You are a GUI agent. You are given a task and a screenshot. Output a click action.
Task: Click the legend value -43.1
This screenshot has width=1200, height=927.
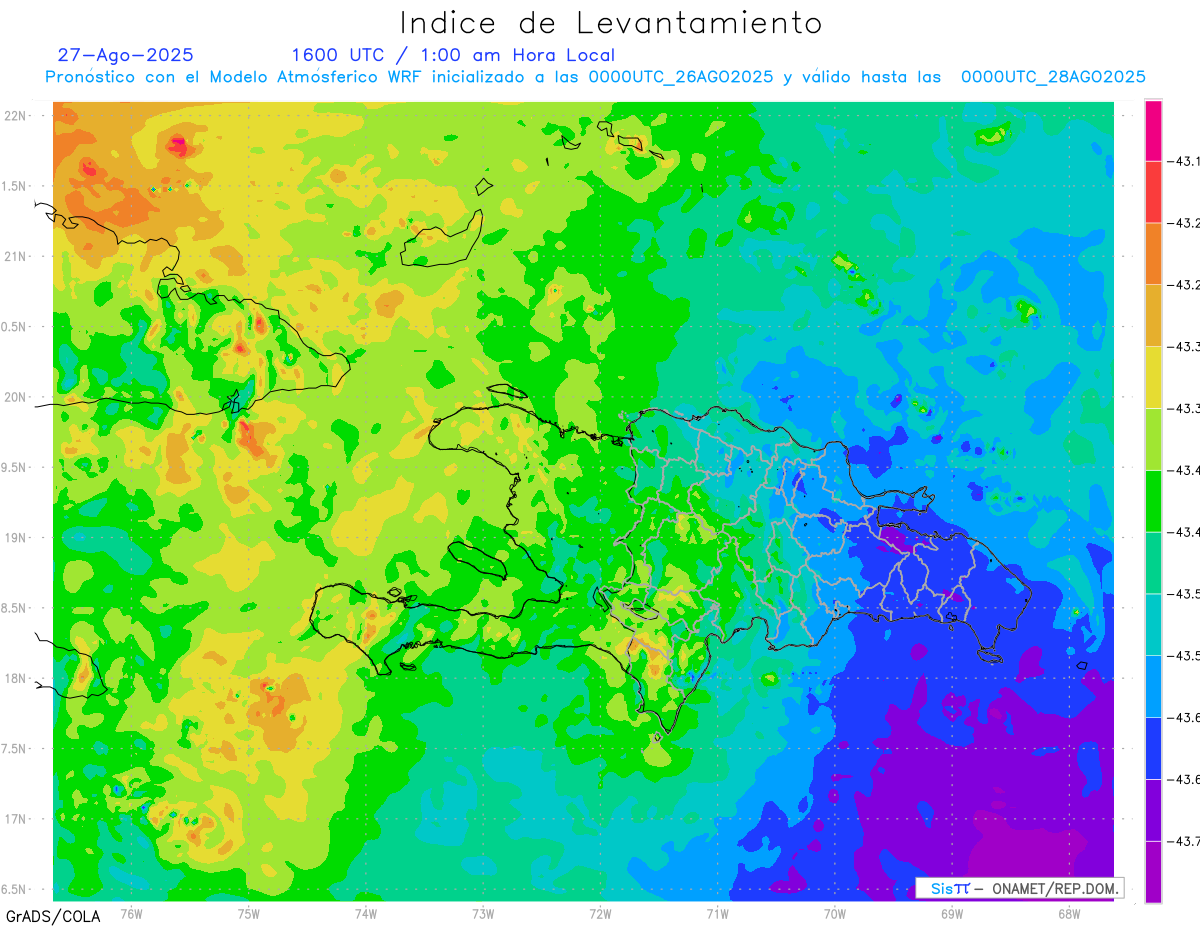(x=1185, y=161)
